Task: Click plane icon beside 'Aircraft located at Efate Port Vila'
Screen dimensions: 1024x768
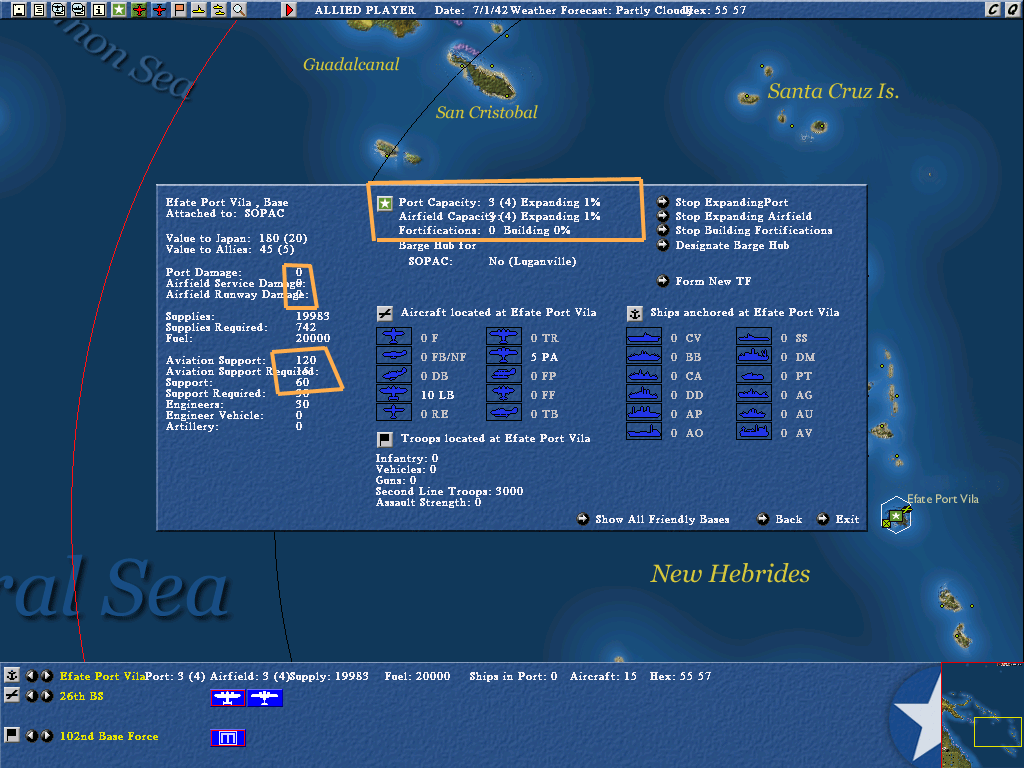Action: point(385,313)
